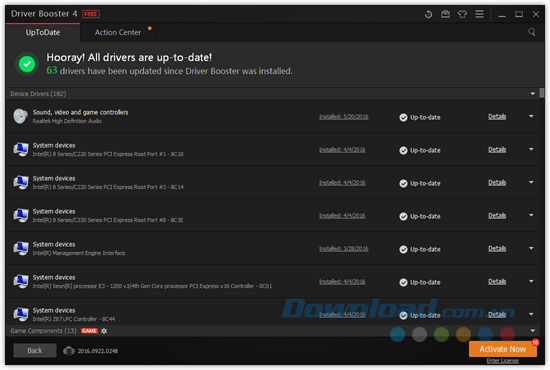
Task: Open Details for Management Engine Interface
Action: [x=497, y=248]
